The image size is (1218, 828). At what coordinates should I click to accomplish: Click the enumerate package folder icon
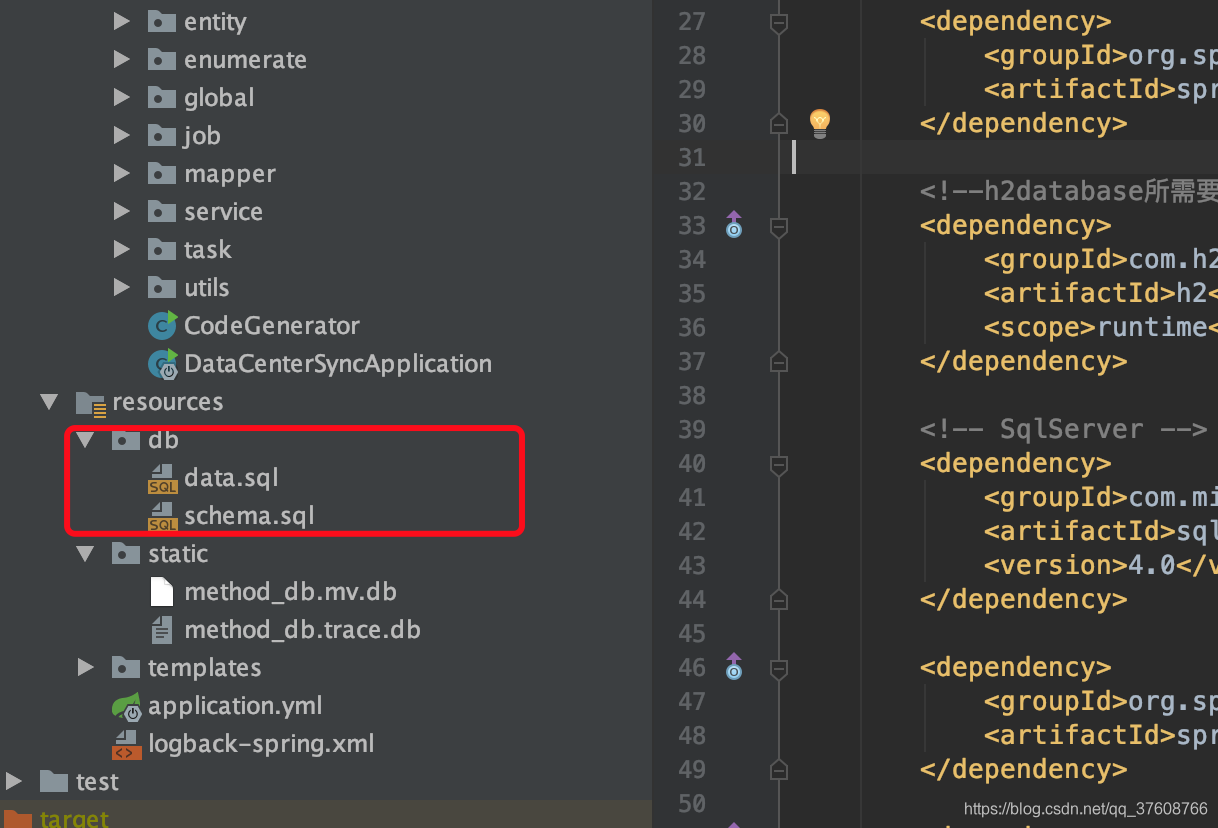coord(162,59)
